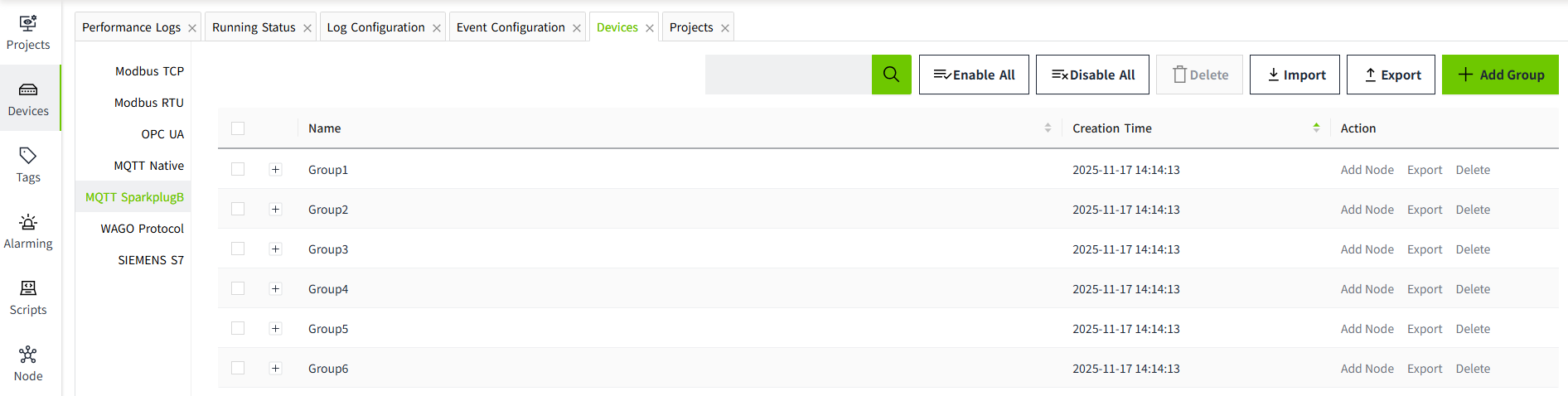The image size is (1568, 396).
Task: Close the Performance Logs tab
Action: pos(192,28)
